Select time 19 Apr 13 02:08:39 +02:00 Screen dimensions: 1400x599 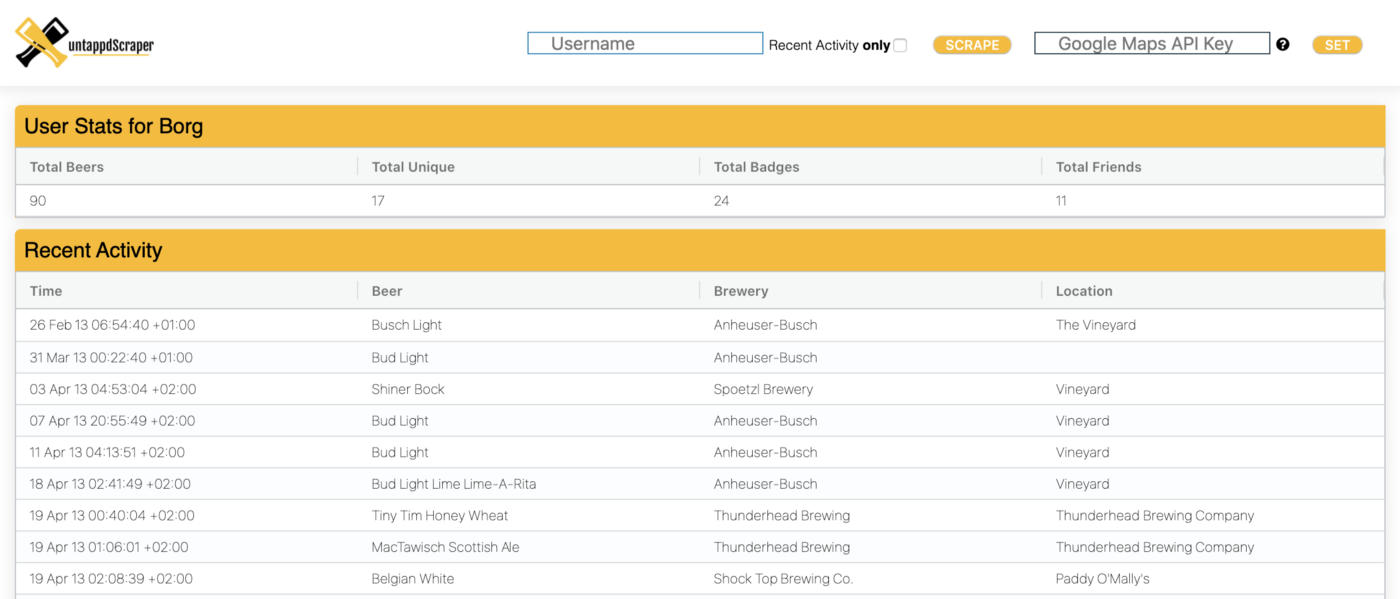point(111,579)
